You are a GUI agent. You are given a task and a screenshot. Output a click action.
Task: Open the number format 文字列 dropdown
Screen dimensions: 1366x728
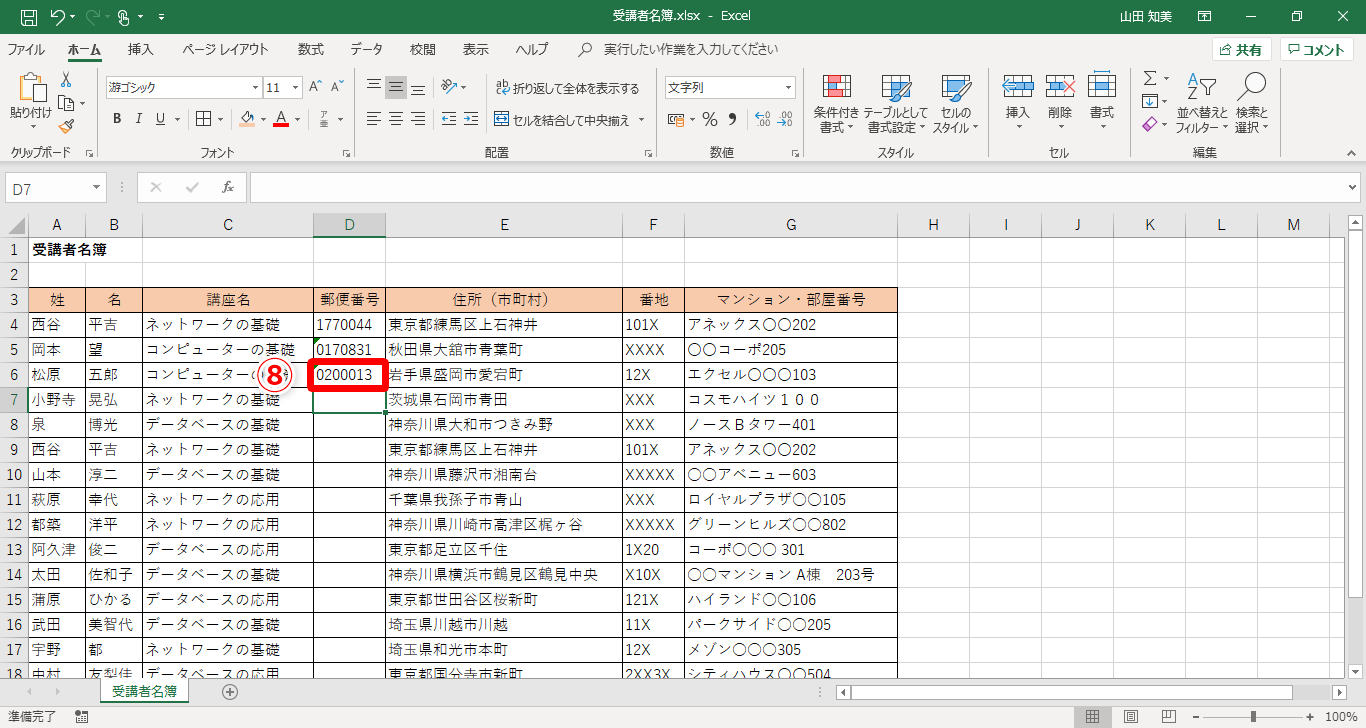[788, 87]
